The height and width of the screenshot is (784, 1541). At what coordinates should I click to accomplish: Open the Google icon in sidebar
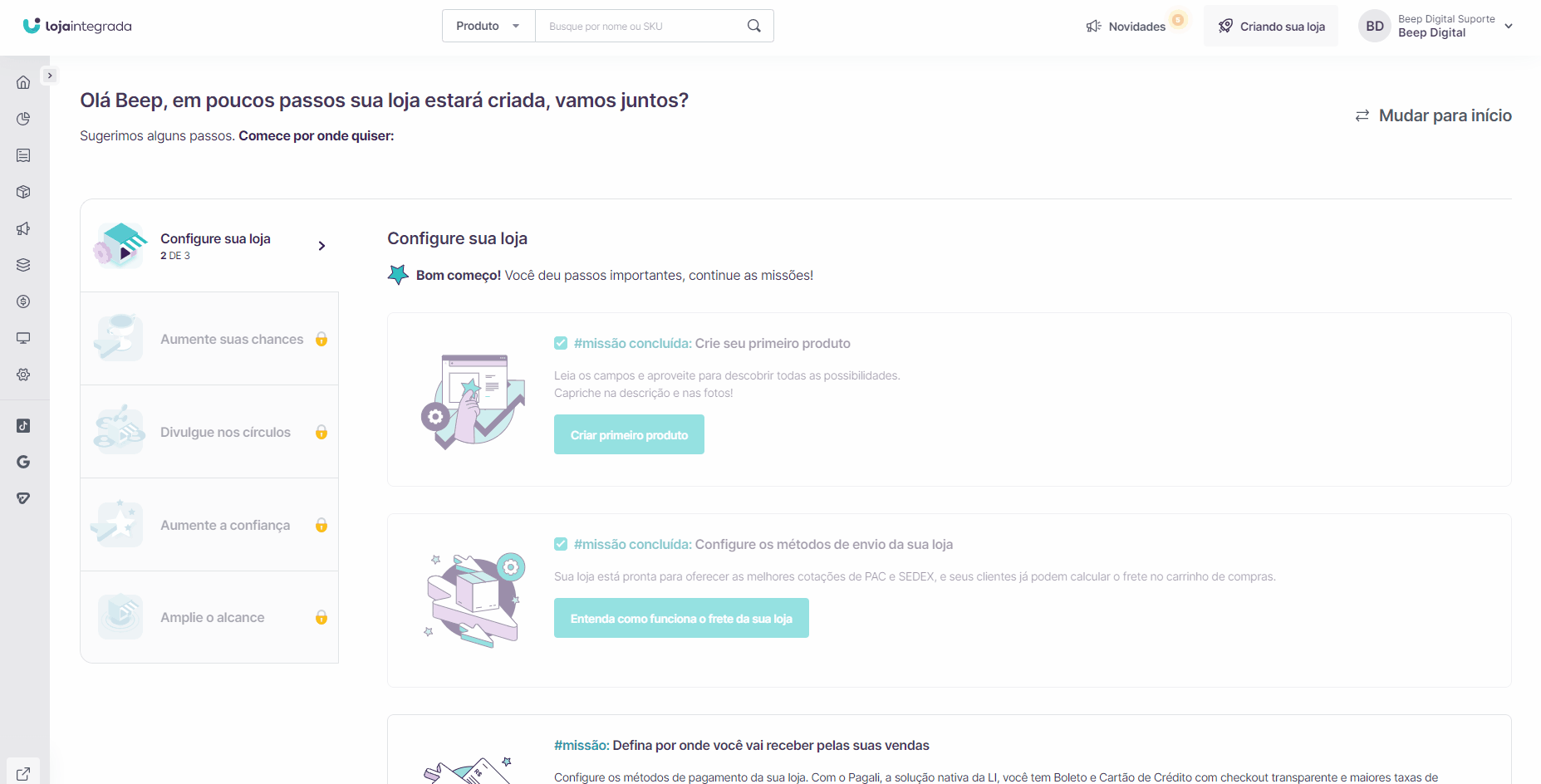(23, 462)
